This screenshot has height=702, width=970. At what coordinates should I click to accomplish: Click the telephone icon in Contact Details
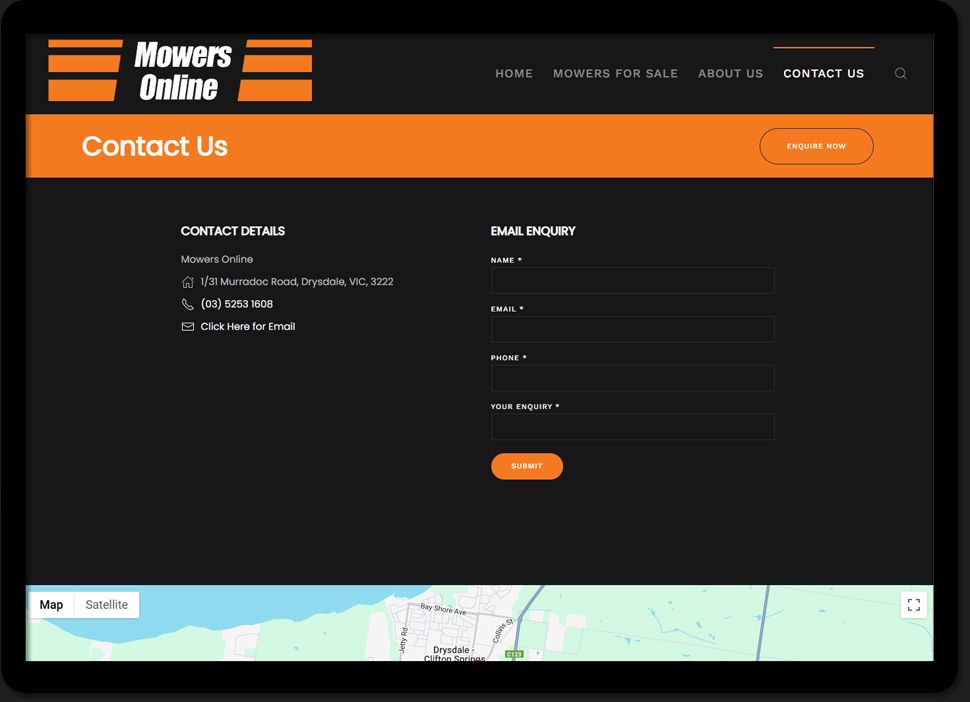point(188,304)
